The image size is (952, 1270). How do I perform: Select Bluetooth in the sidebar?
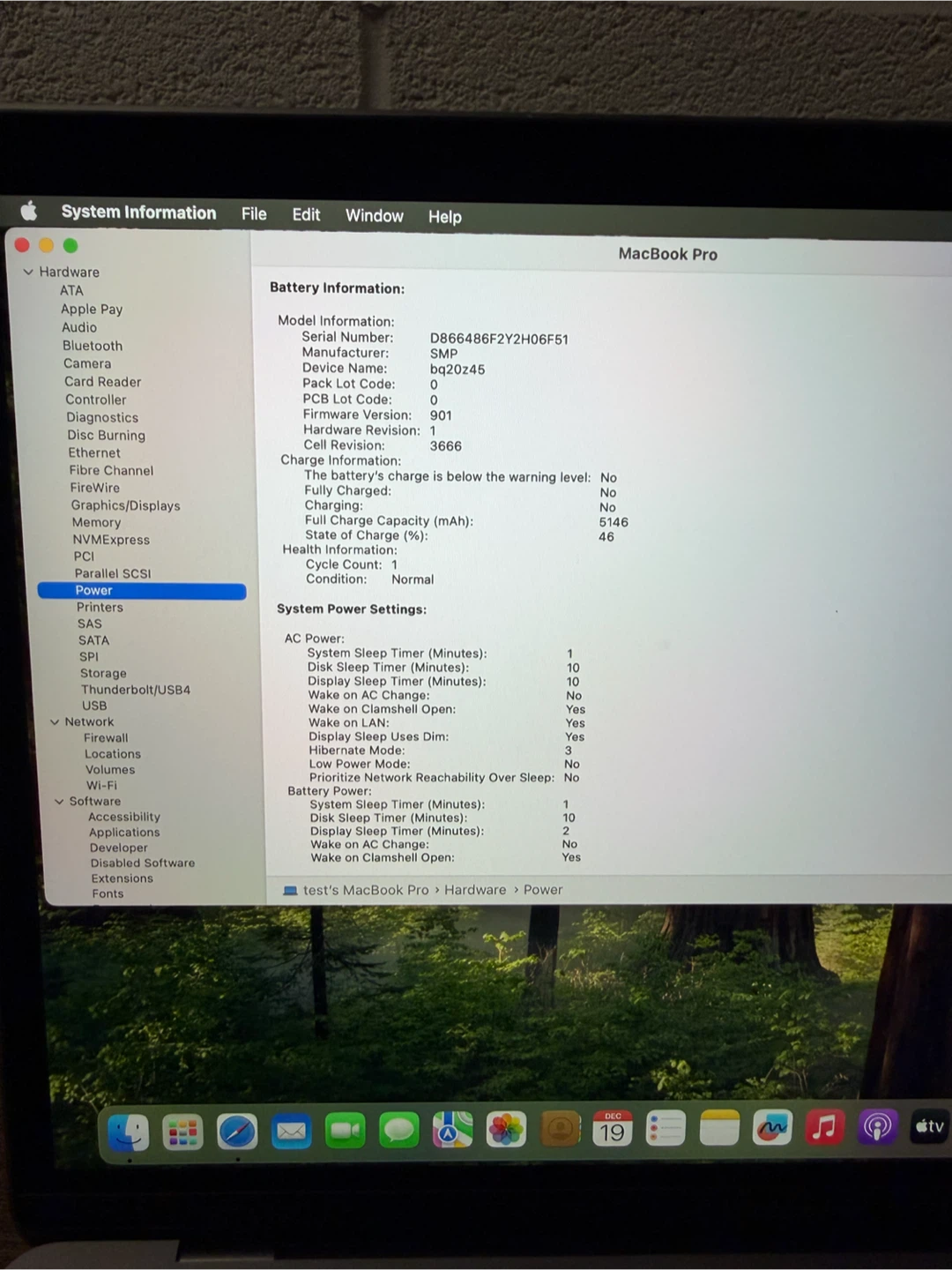click(93, 346)
